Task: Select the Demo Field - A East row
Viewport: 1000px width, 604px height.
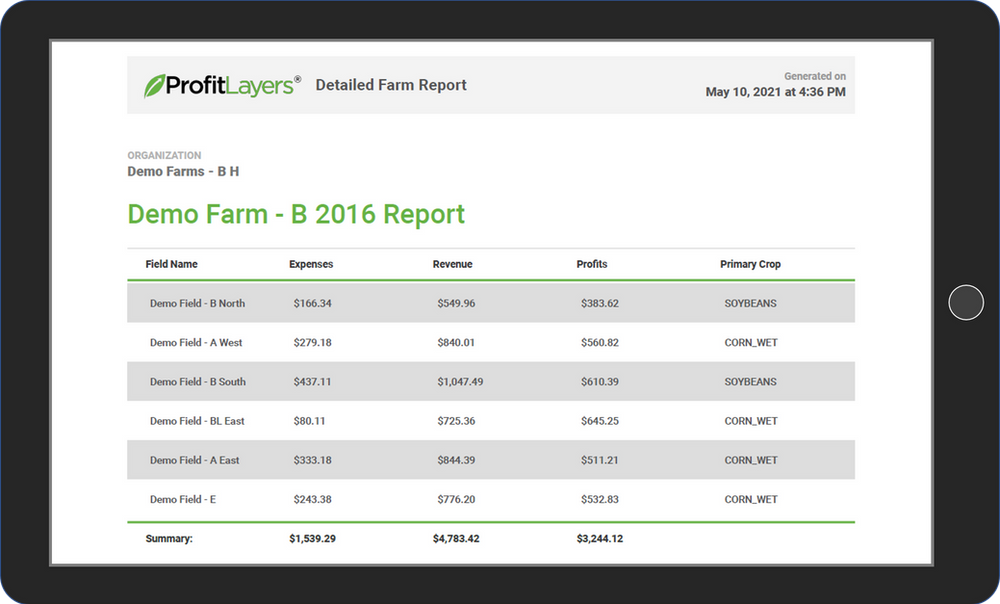Action: 196,460
